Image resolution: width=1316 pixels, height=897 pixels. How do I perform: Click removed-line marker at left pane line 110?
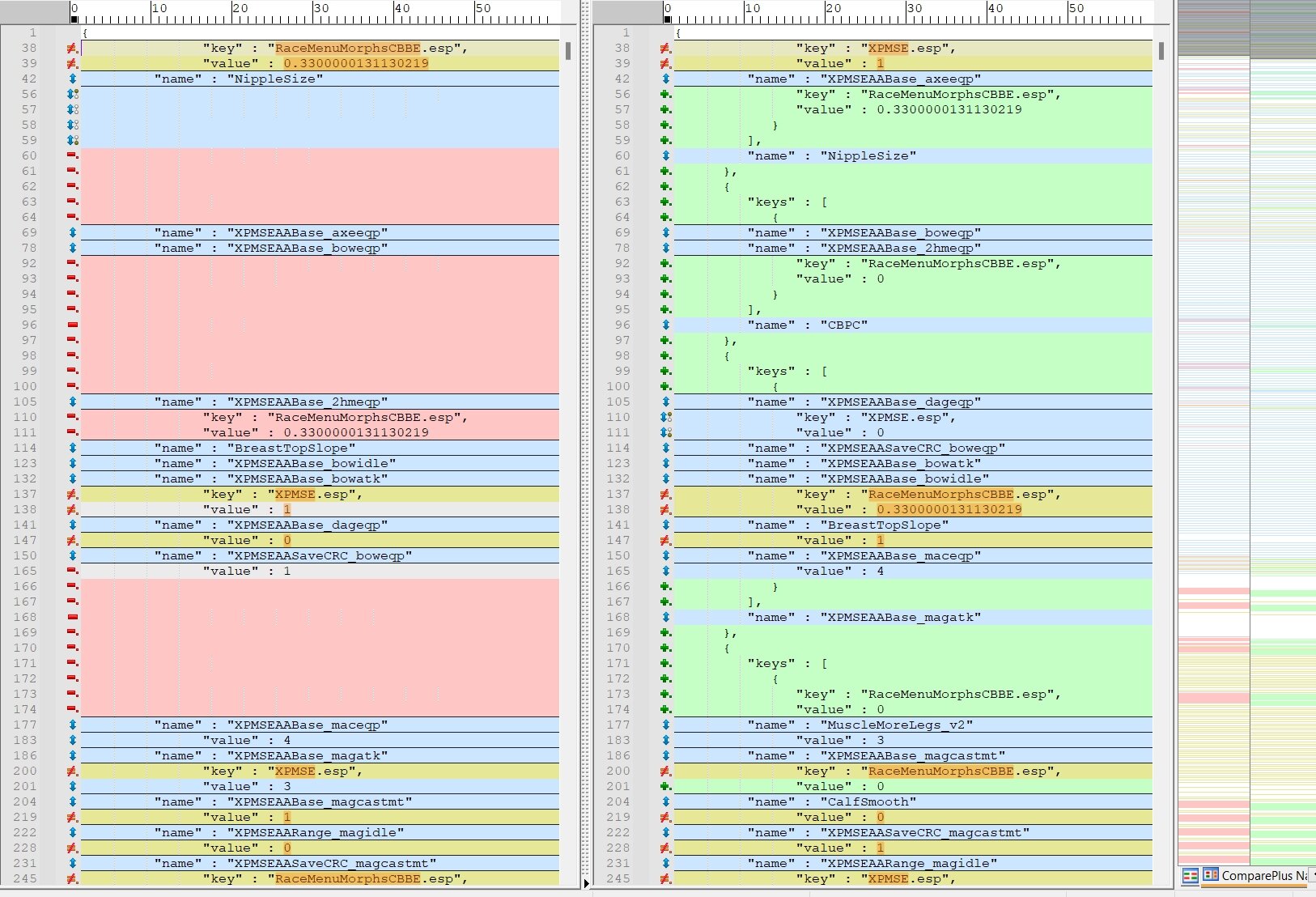pos(72,418)
